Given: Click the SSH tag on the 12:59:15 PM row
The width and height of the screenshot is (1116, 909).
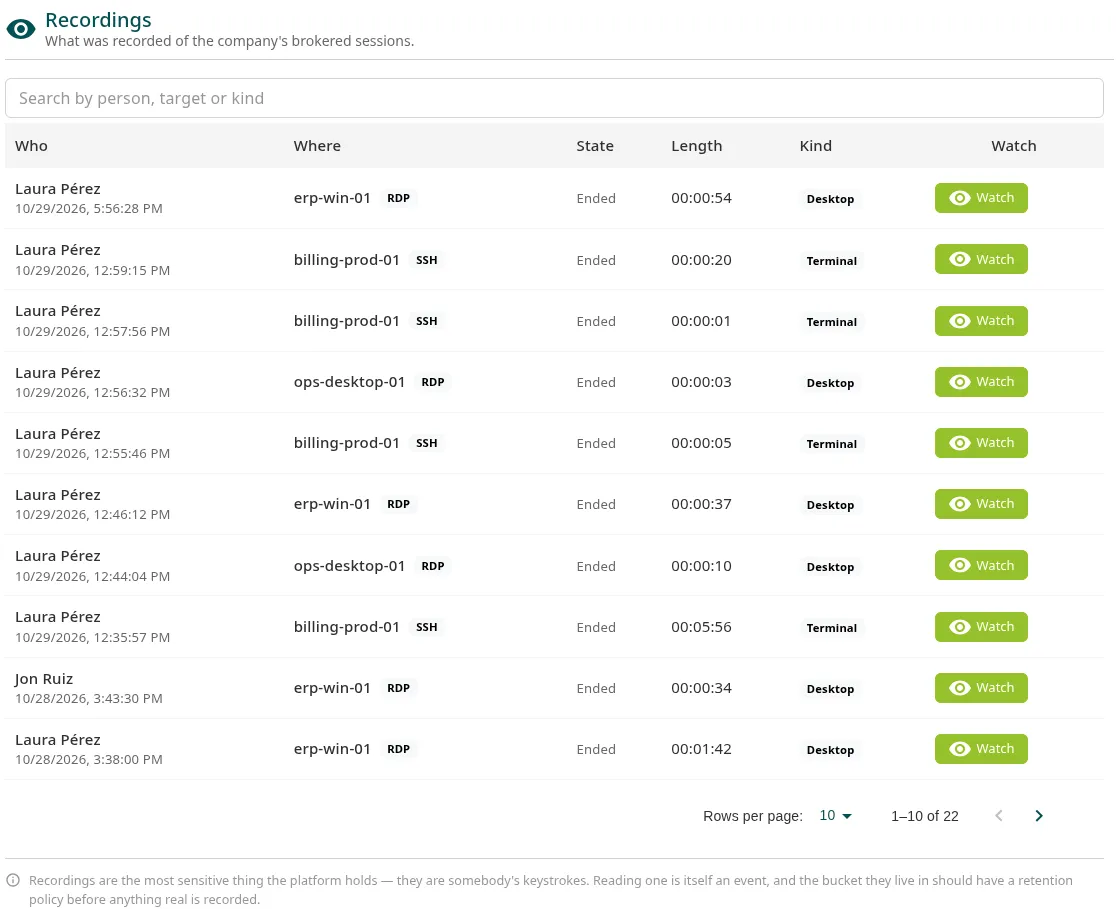Looking at the screenshot, I should coord(426,261).
